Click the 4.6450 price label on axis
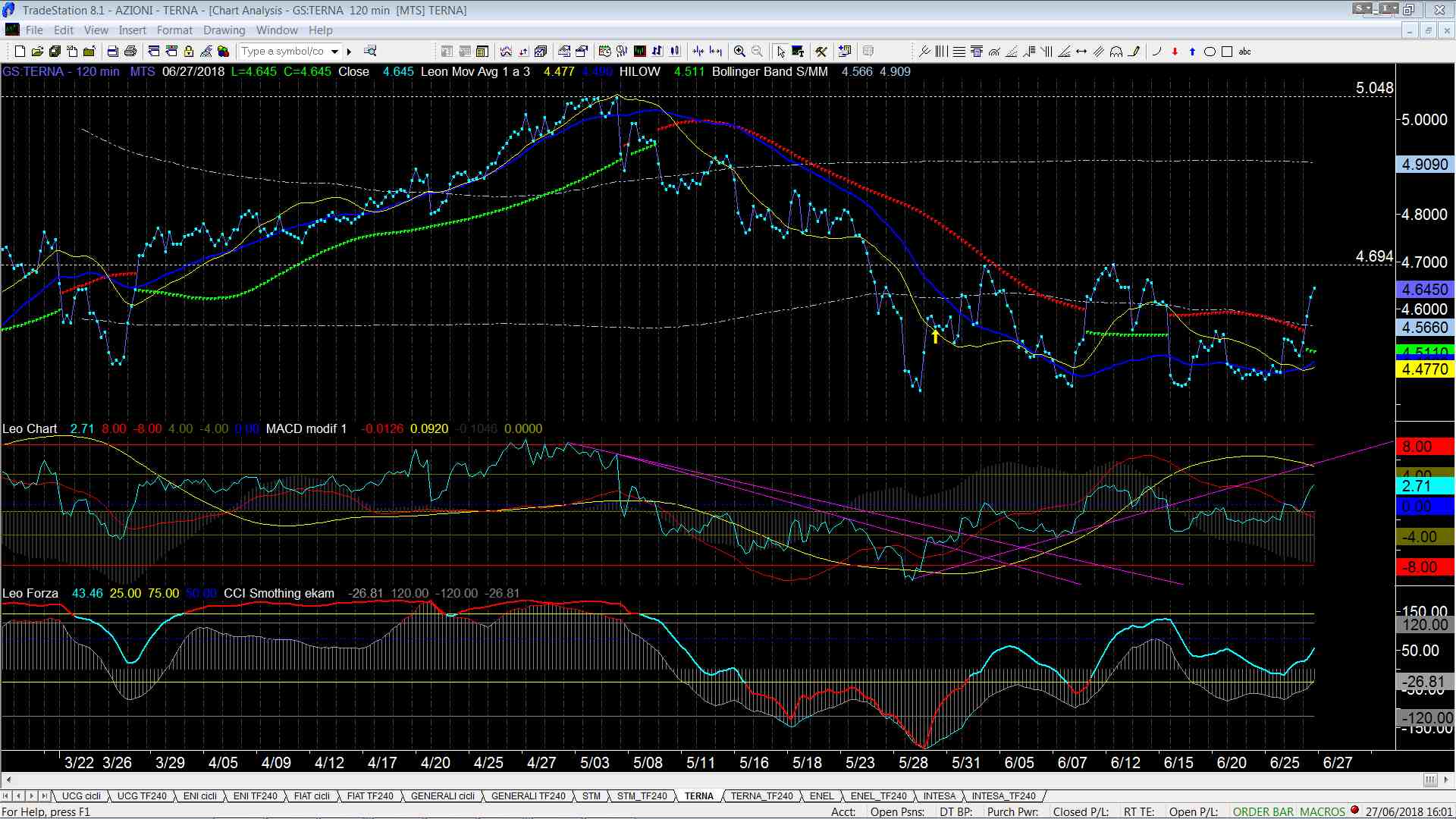Viewport: 1456px width, 819px height. point(1425,290)
